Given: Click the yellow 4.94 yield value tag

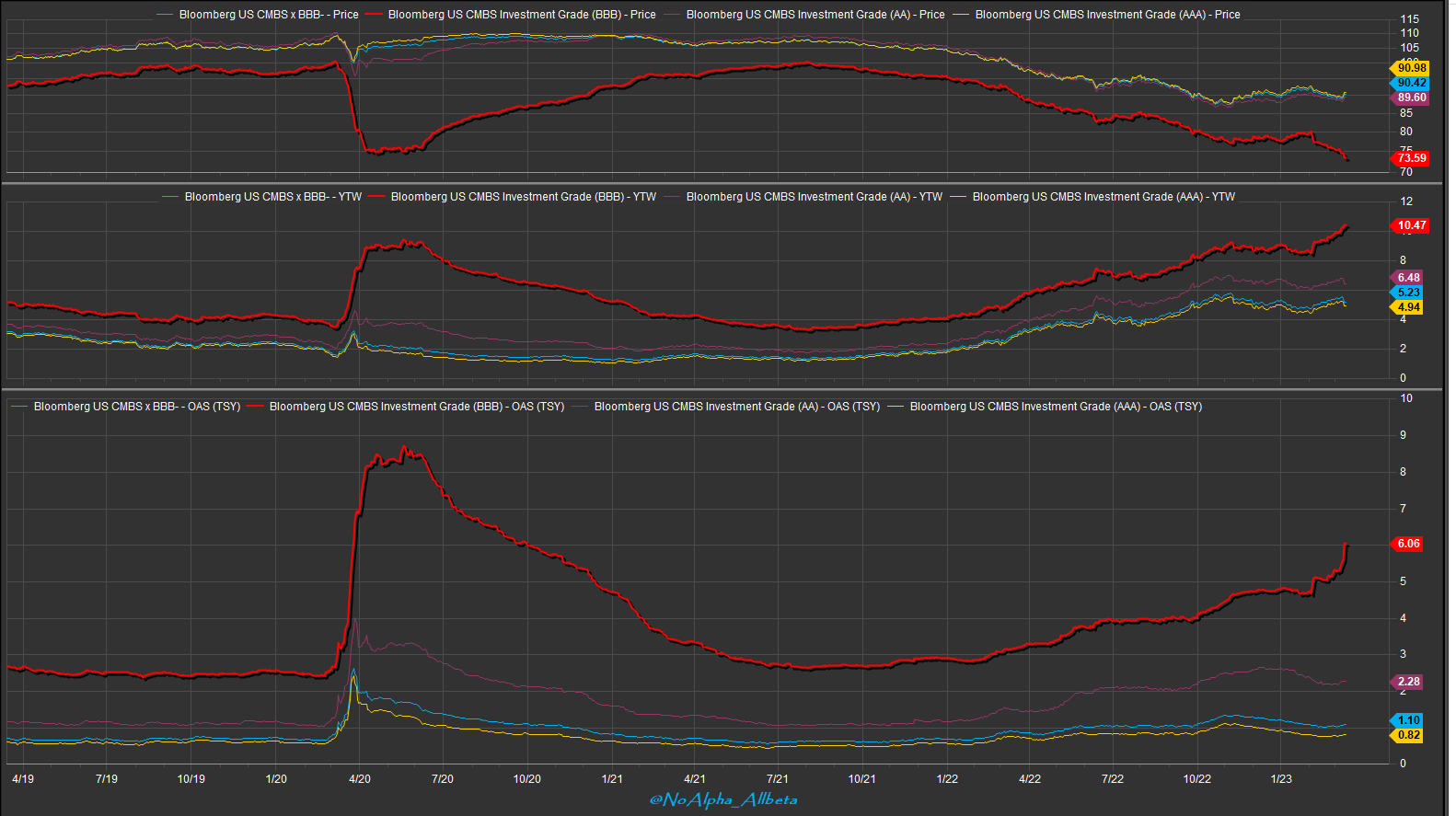Looking at the screenshot, I should pyautogui.click(x=1407, y=307).
